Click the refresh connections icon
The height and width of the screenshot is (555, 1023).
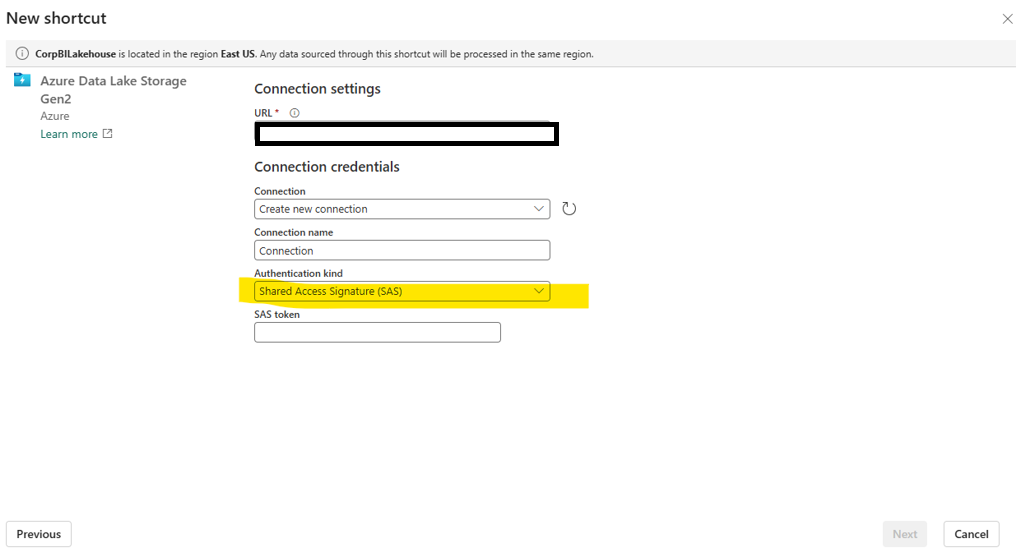point(569,209)
